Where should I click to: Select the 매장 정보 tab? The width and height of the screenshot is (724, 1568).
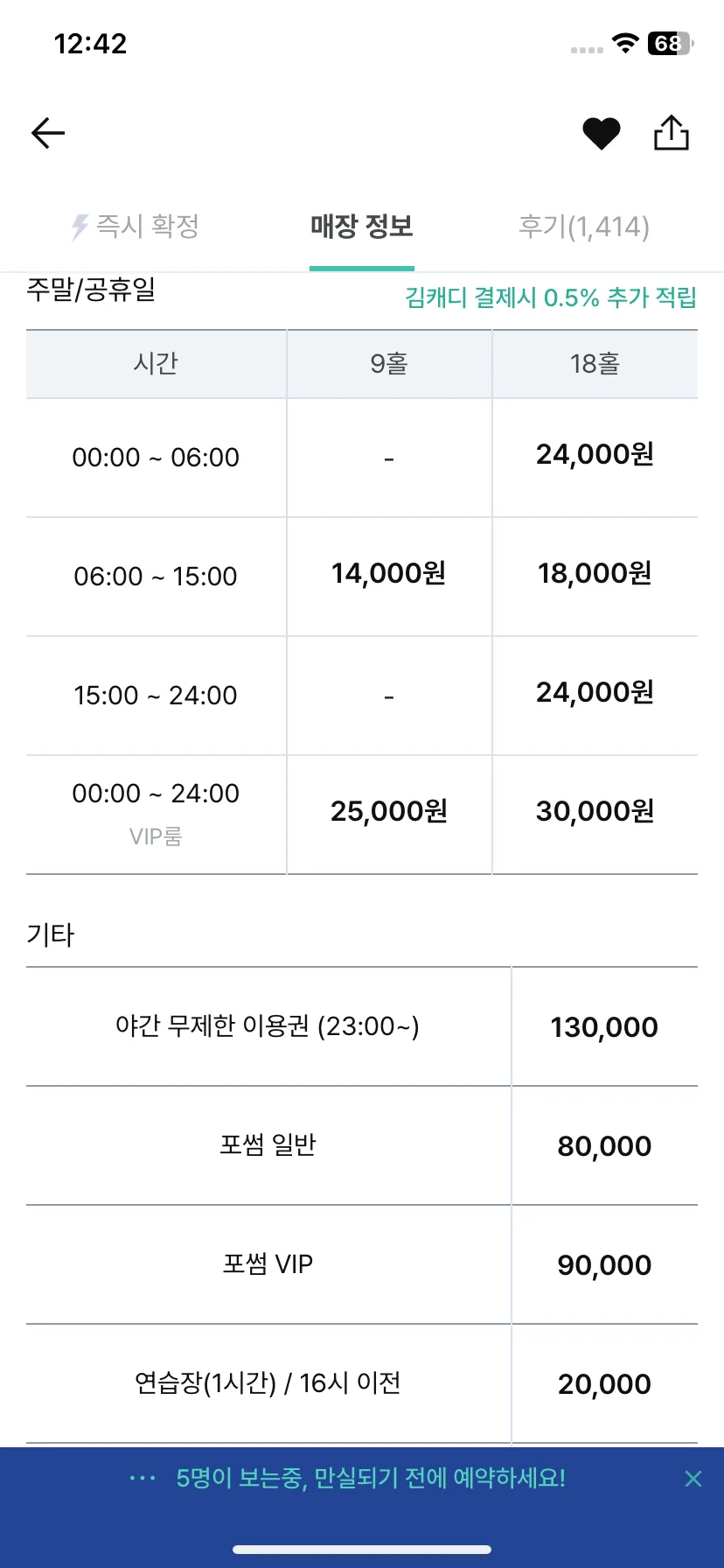[362, 227]
